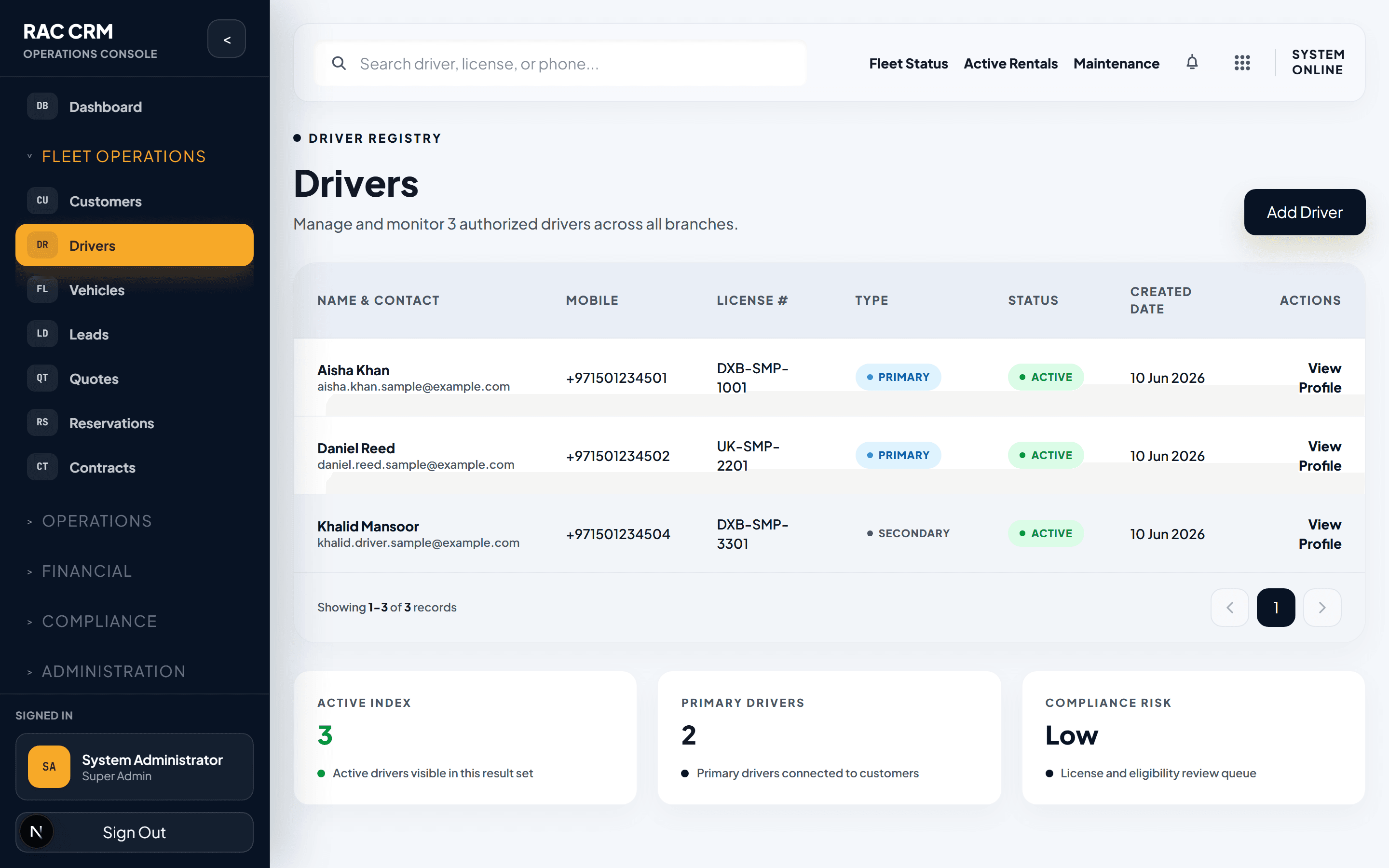
Task: Go to previous page arrow
Action: [1229, 608]
